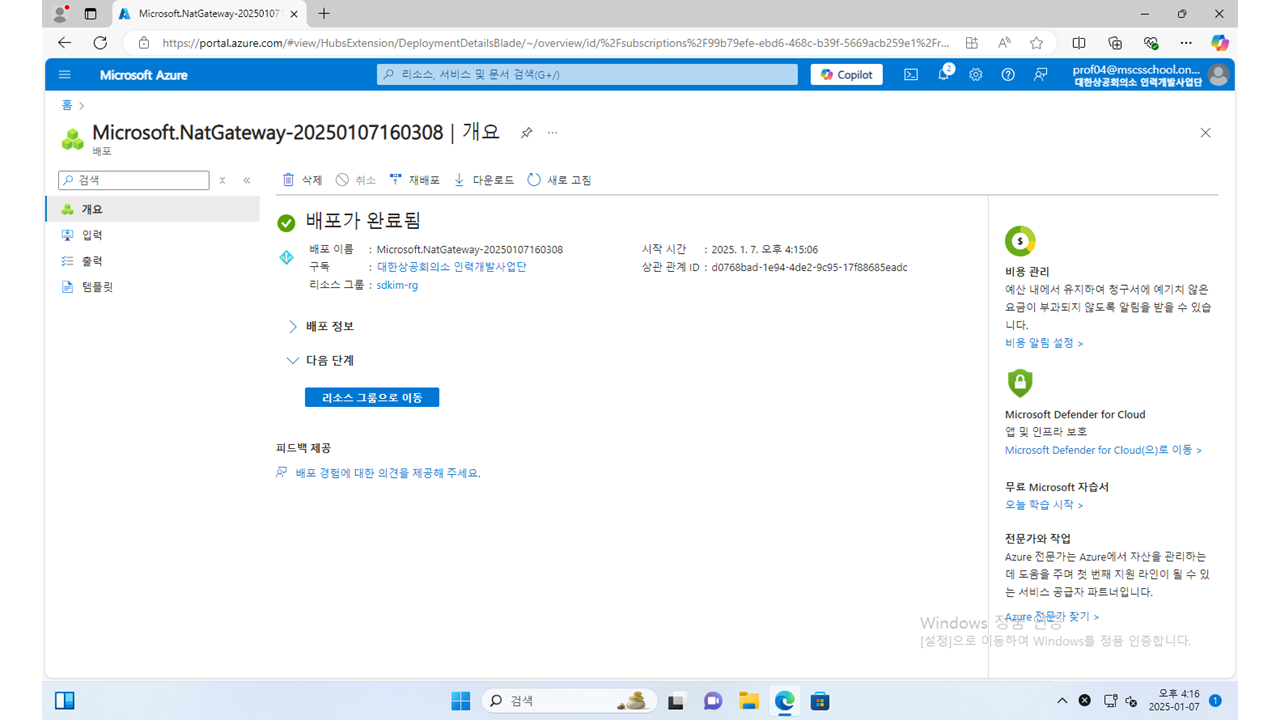Open Microsoft Store from taskbar

click(x=820, y=701)
